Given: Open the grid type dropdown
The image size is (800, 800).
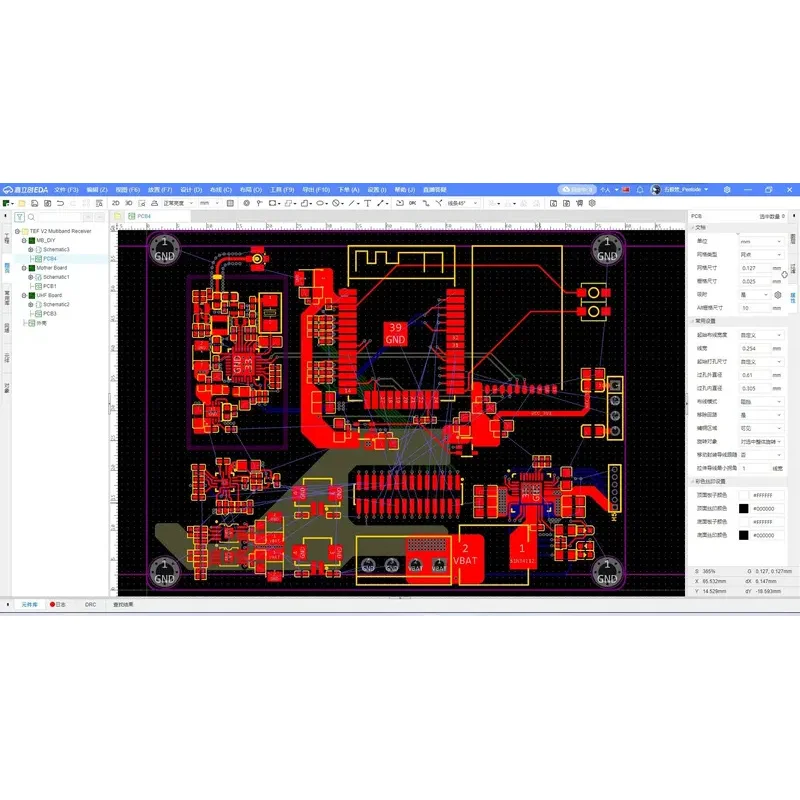Looking at the screenshot, I should pyautogui.click(x=761, y=255).
